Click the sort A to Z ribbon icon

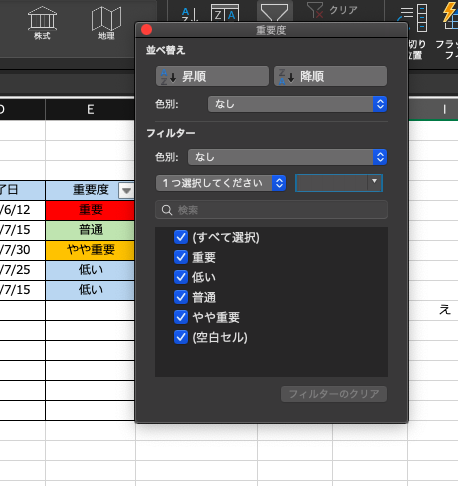189,14
